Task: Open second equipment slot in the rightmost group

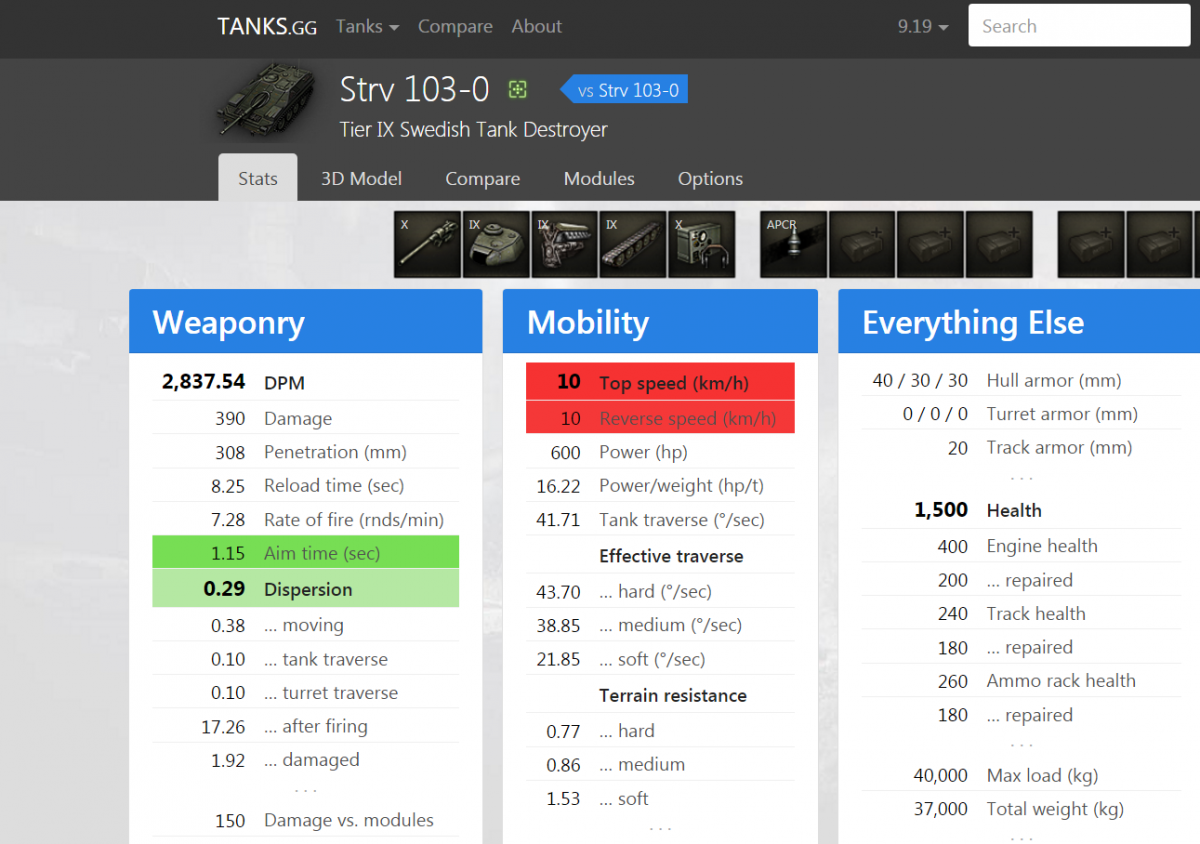Action: point(1160,244)
